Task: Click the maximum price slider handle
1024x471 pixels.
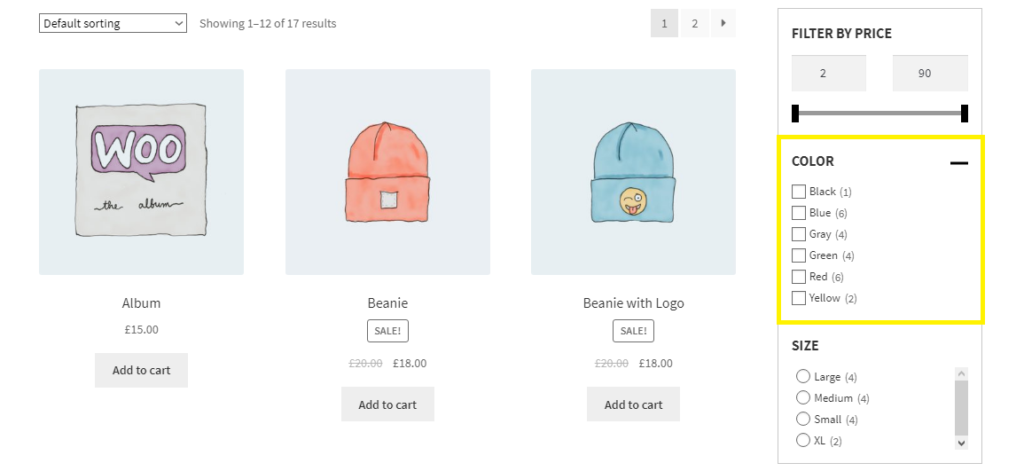Action: 964,114
